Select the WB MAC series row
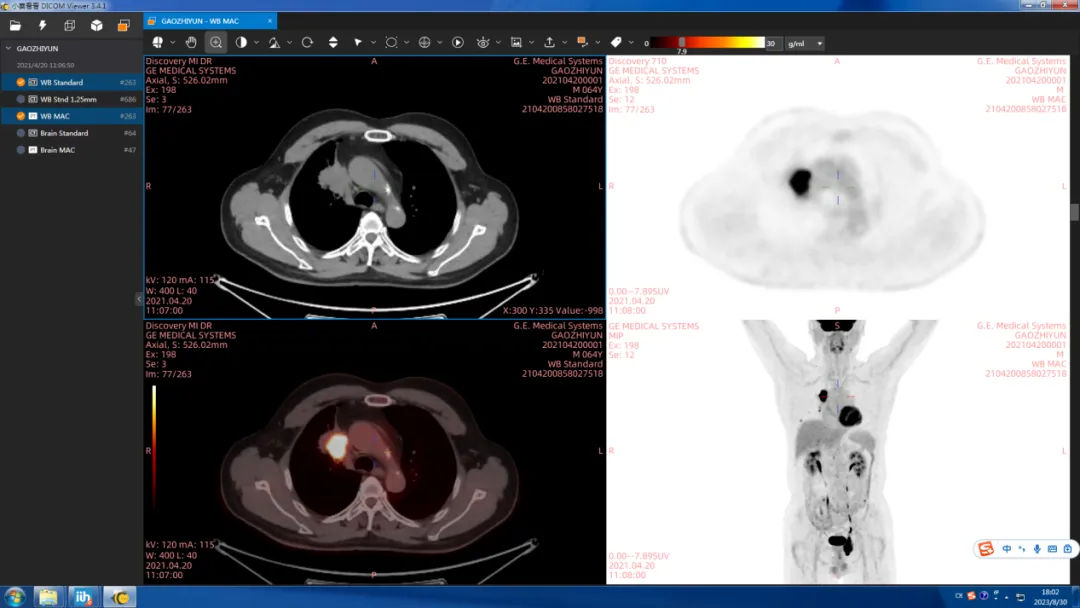Viewport: 1080px width, 608px height. click(x=72, y=116)
